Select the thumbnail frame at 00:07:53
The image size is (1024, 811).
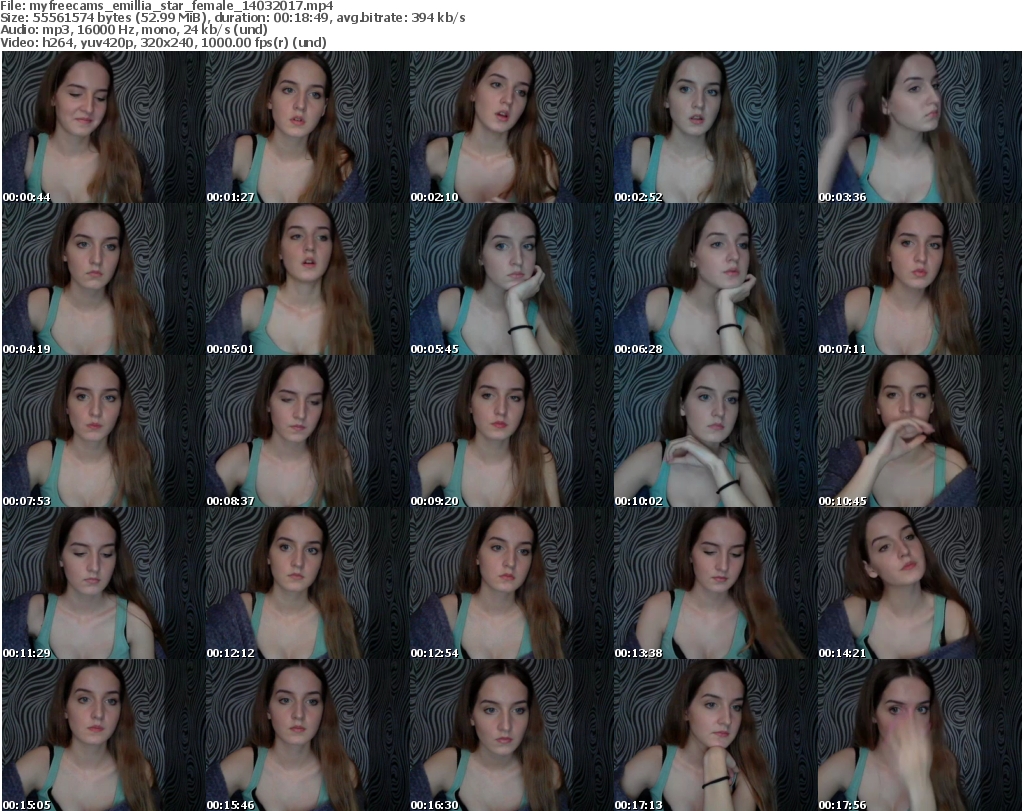103,432
